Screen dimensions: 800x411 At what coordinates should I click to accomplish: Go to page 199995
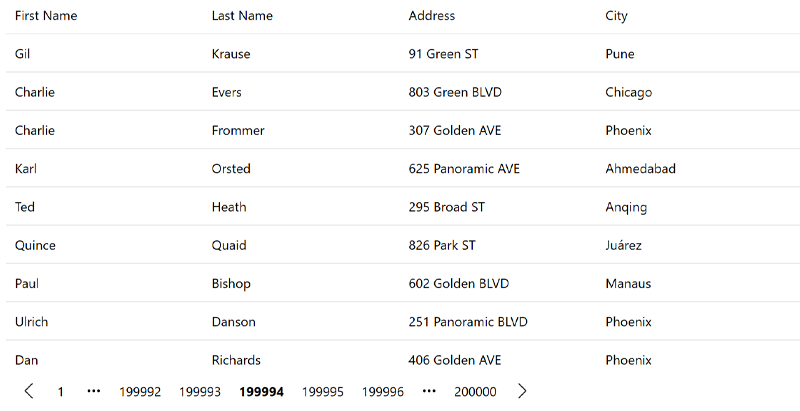[x=323, y=392]
